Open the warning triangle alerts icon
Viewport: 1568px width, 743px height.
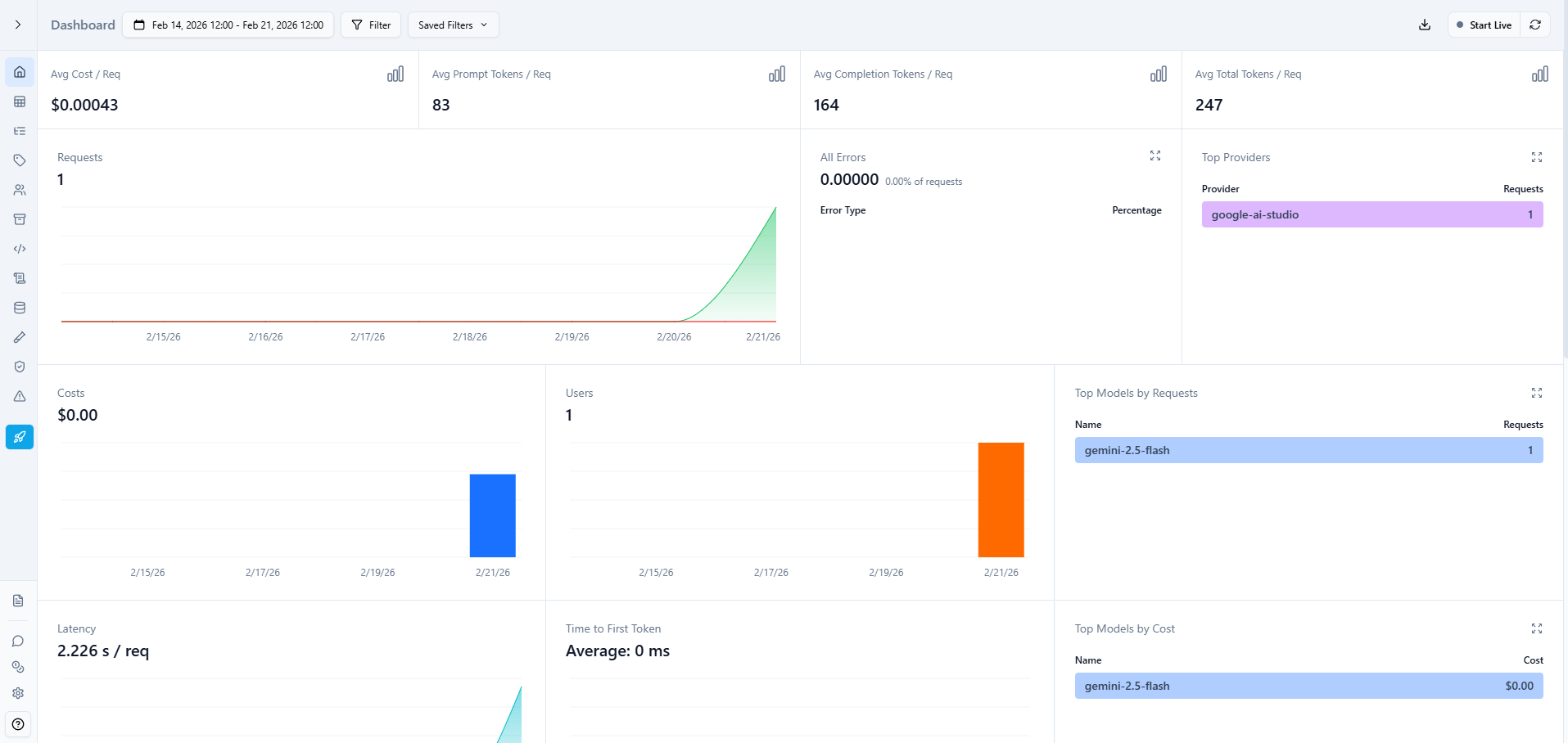[x=20, y=396]
